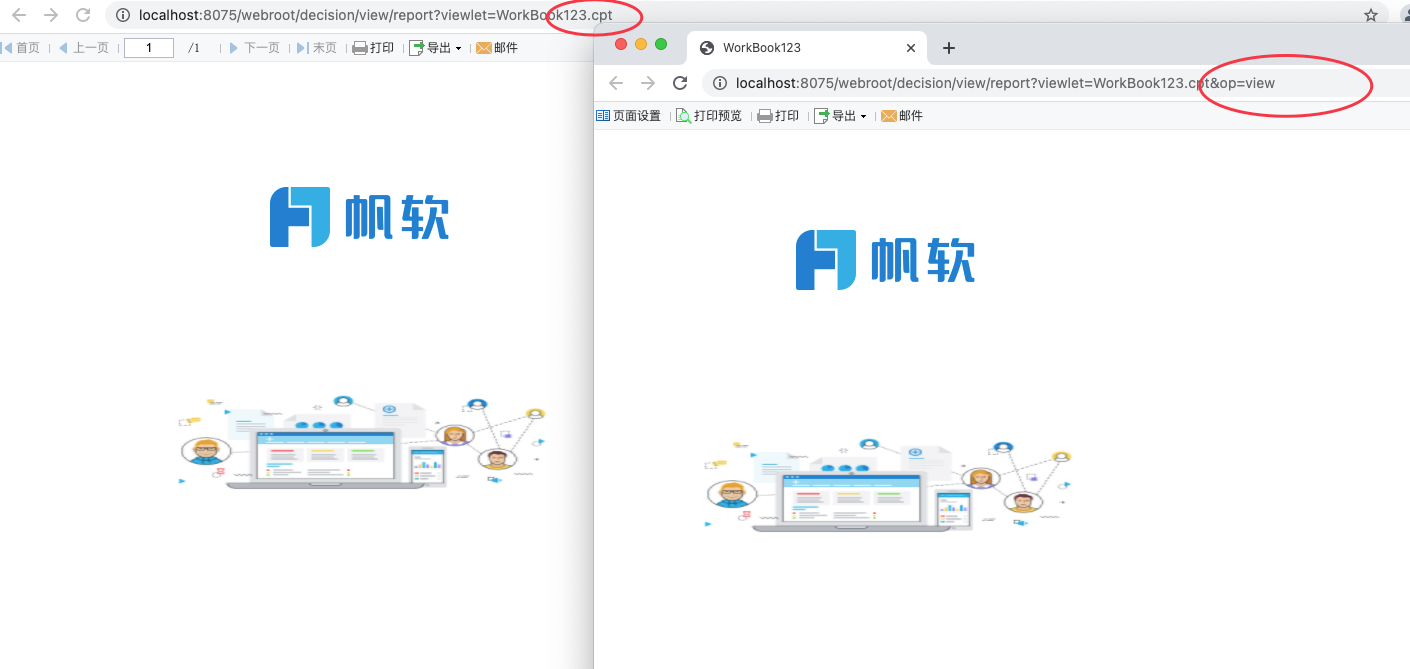Viewport: 1410px width, 669px height.
Task: Click the 帆软 logo in the rear window report
Action: click(x=359, y=217)
